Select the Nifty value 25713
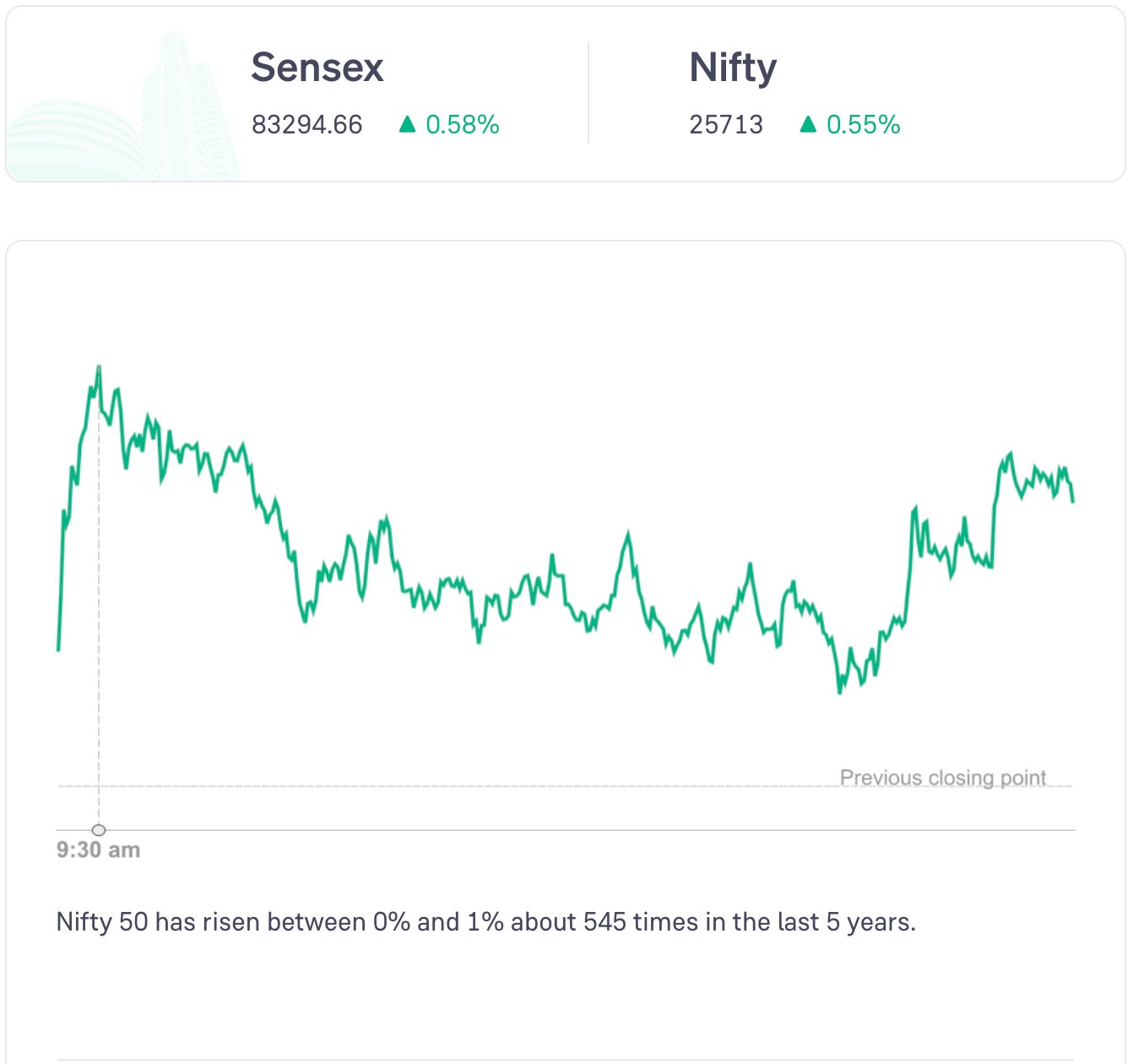 click(x=726, y=125)
